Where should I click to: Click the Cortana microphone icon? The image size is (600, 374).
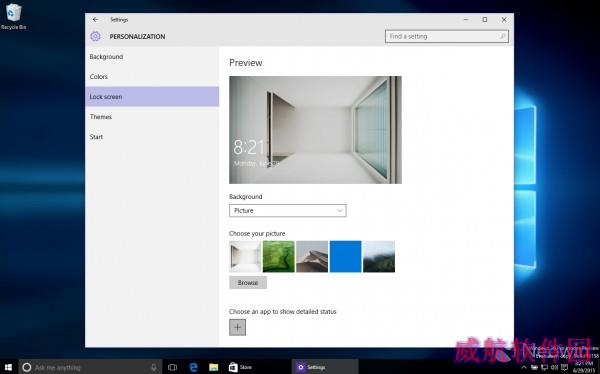(153, 367)
